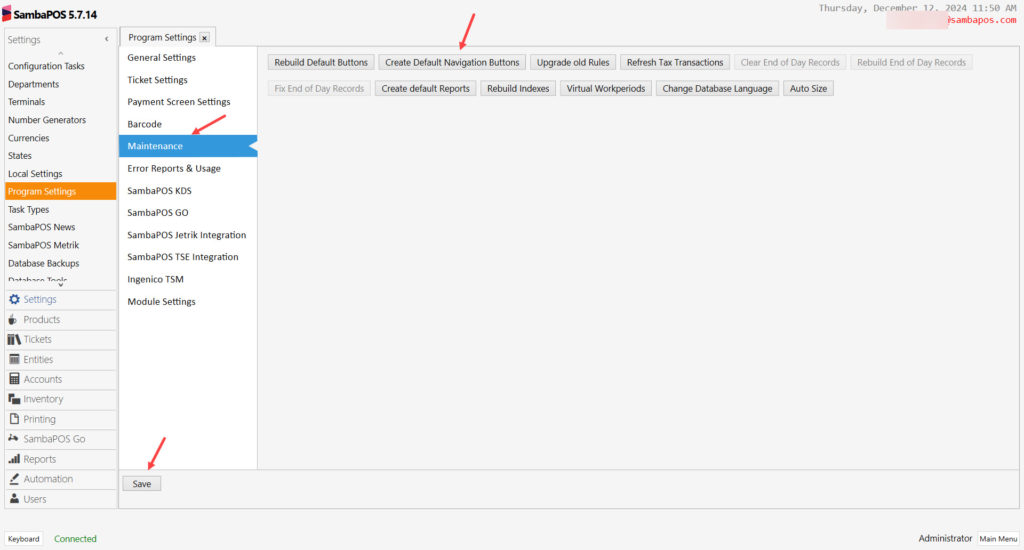Image resolution: width=1024 pixels, height=550 pixels.
Task: Open Departments in sidebar
Action: point(60,84)
